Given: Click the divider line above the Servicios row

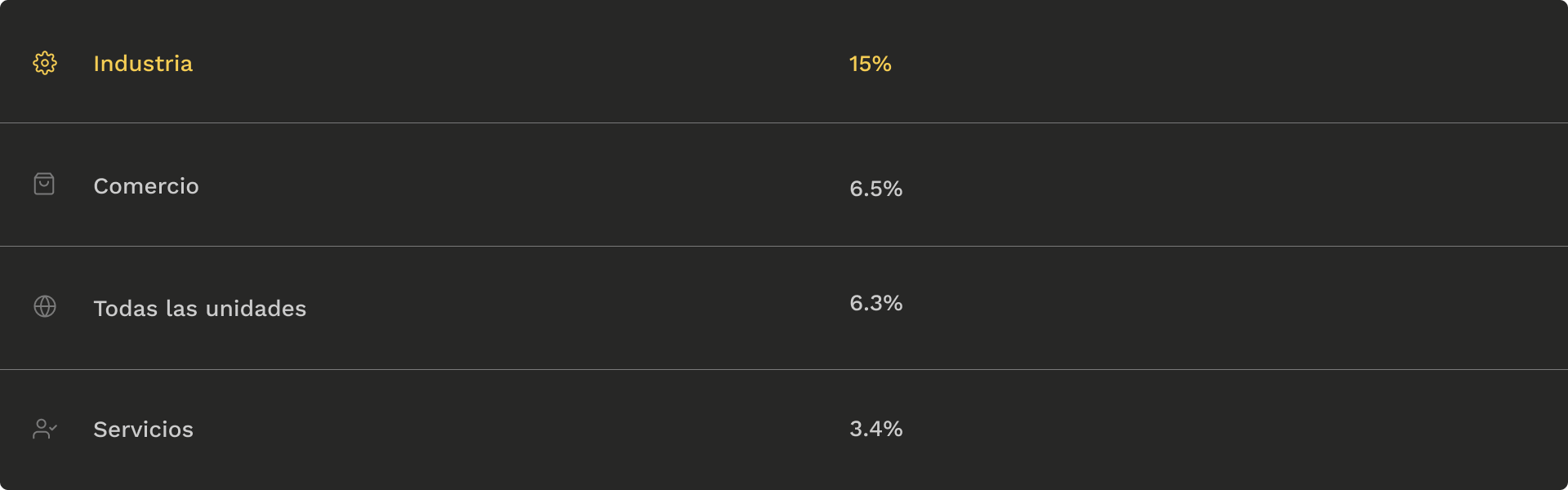Looking at the screenshot, I should click(784, 369).
